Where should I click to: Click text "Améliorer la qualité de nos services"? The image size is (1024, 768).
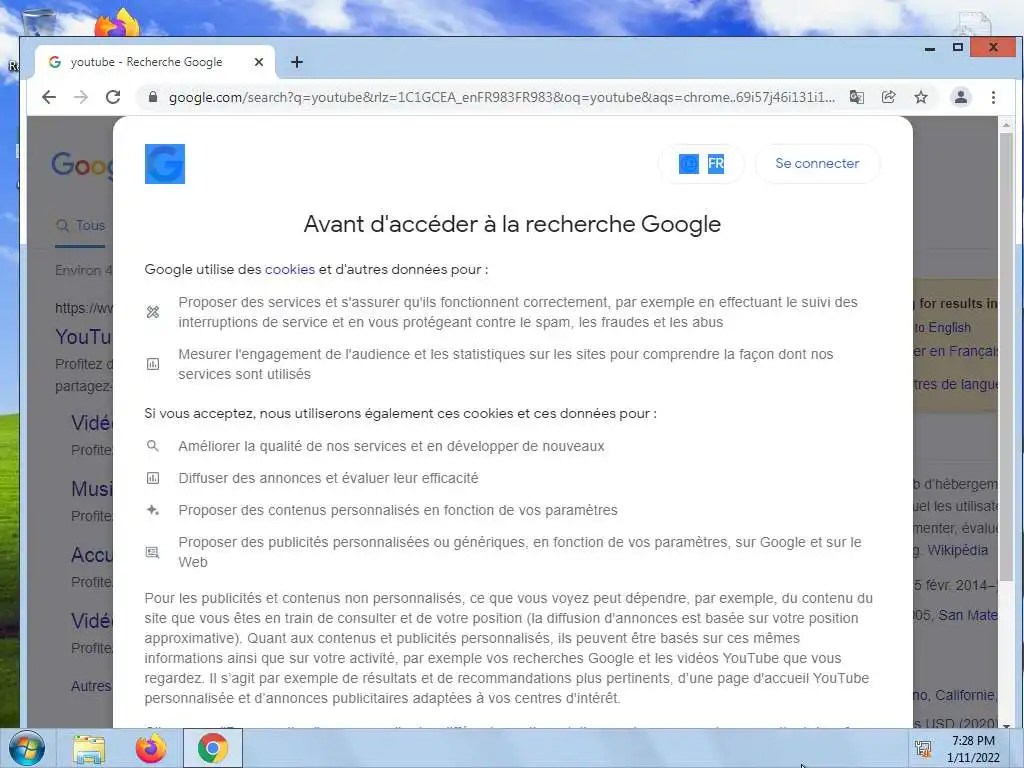tap(291, 446)
